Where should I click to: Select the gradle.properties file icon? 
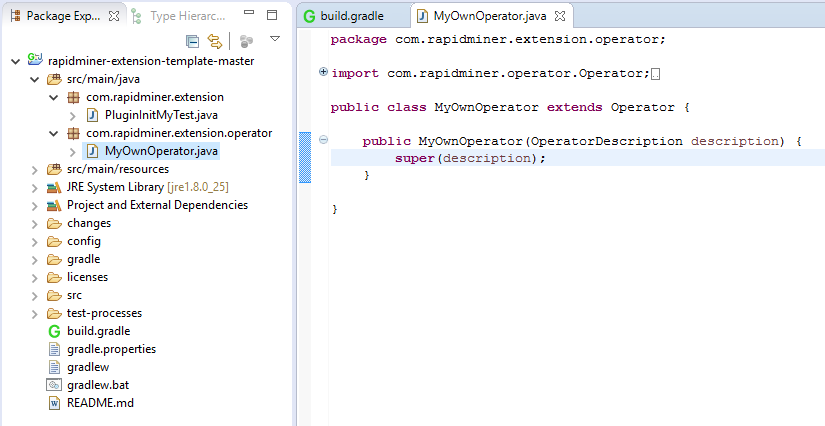coord(54,349)
